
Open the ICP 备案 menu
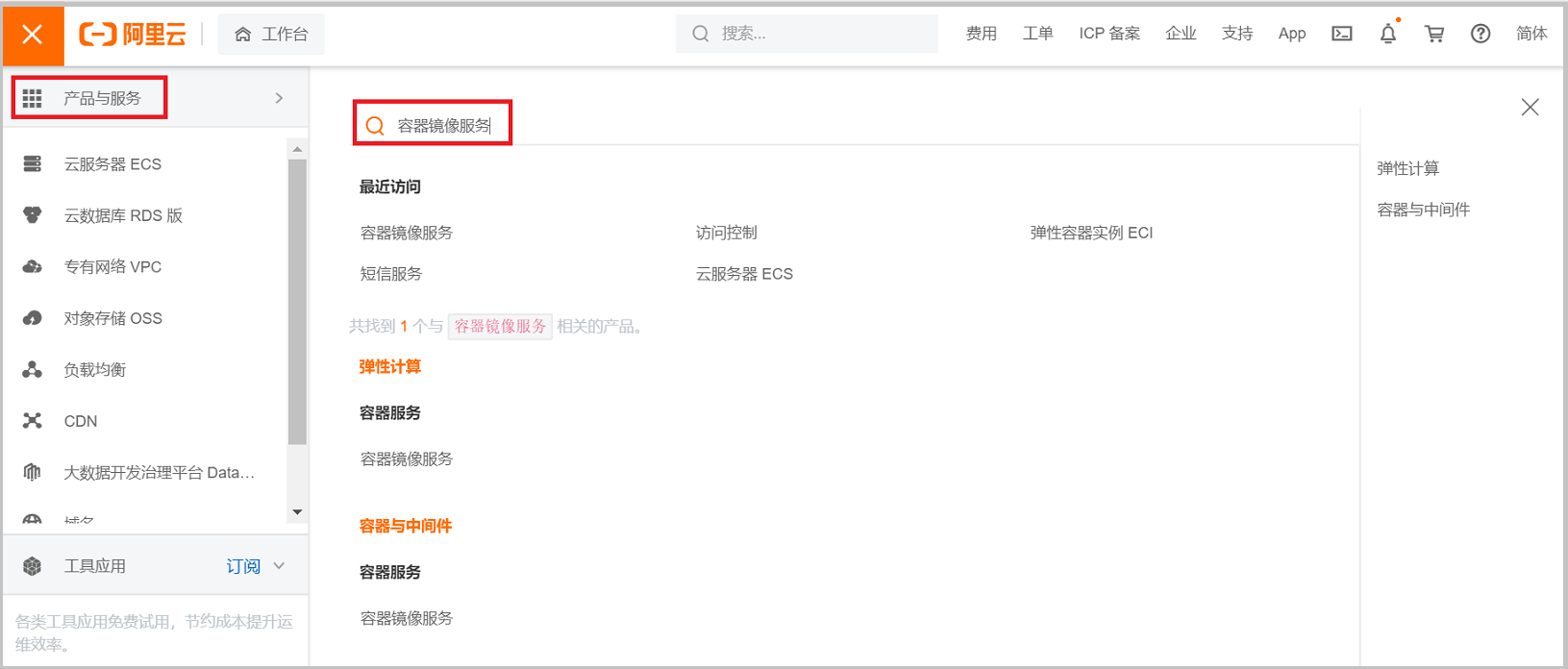[1109, 34]
